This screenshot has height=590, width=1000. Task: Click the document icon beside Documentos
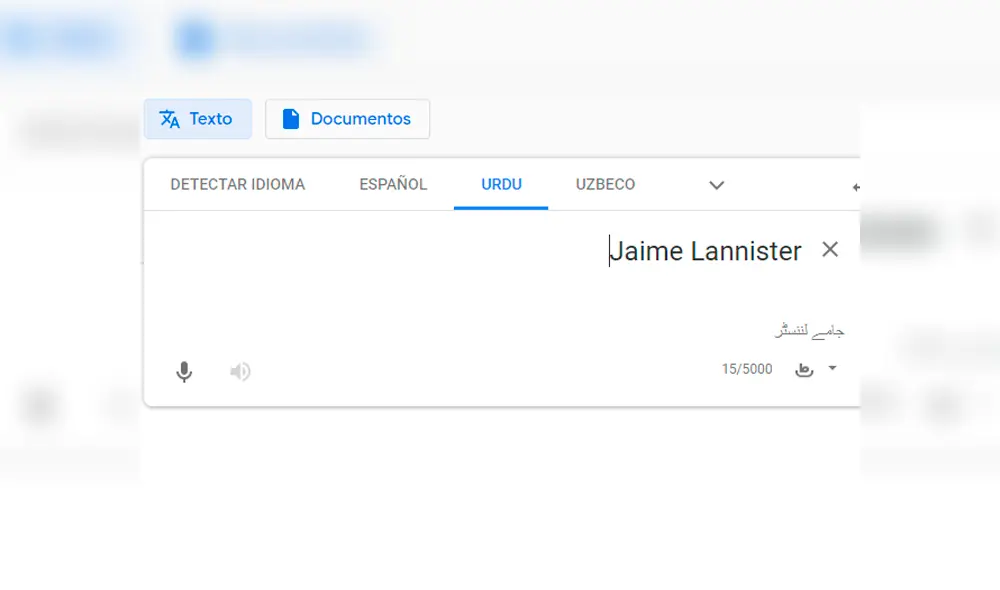pyautogui.click(x=290, y=118)
